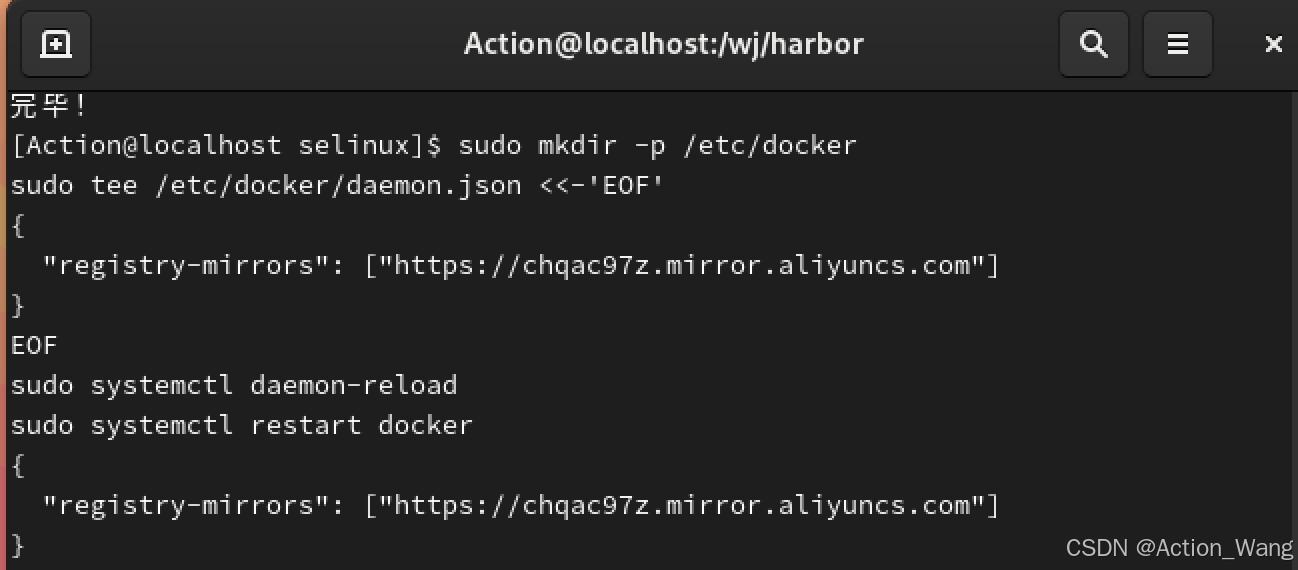The image size is (1298, 570).
Task: Close the terminal window
Action: point(1273,44)
